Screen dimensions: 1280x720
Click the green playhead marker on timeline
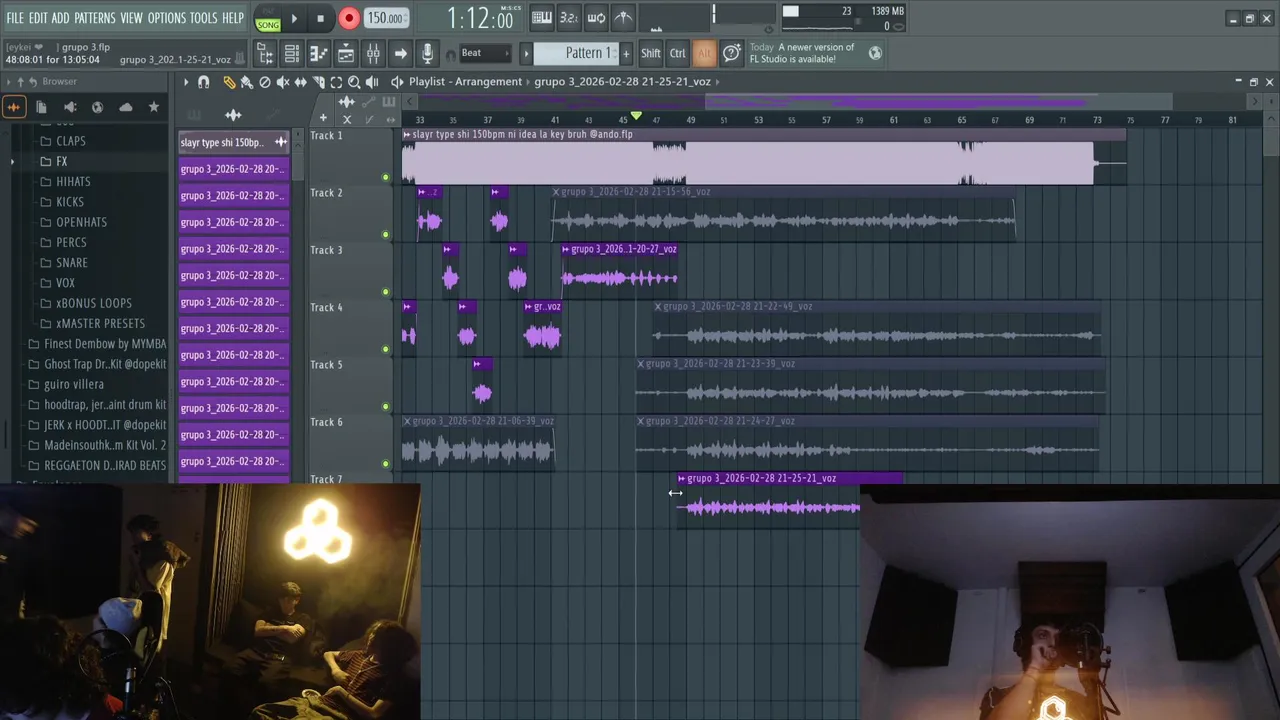tap(636, 117)
